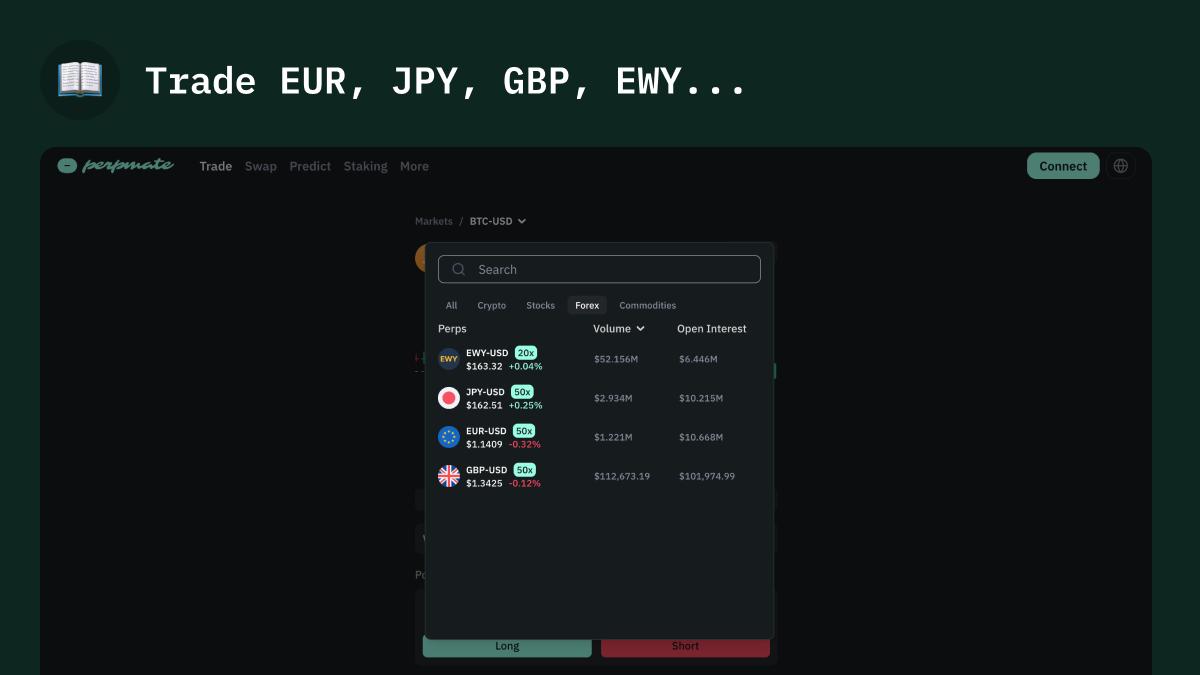The height and width of the screenshot is (675, 1200).
Task: Select the GBP-USD market row
Action: tap(599, 476)
